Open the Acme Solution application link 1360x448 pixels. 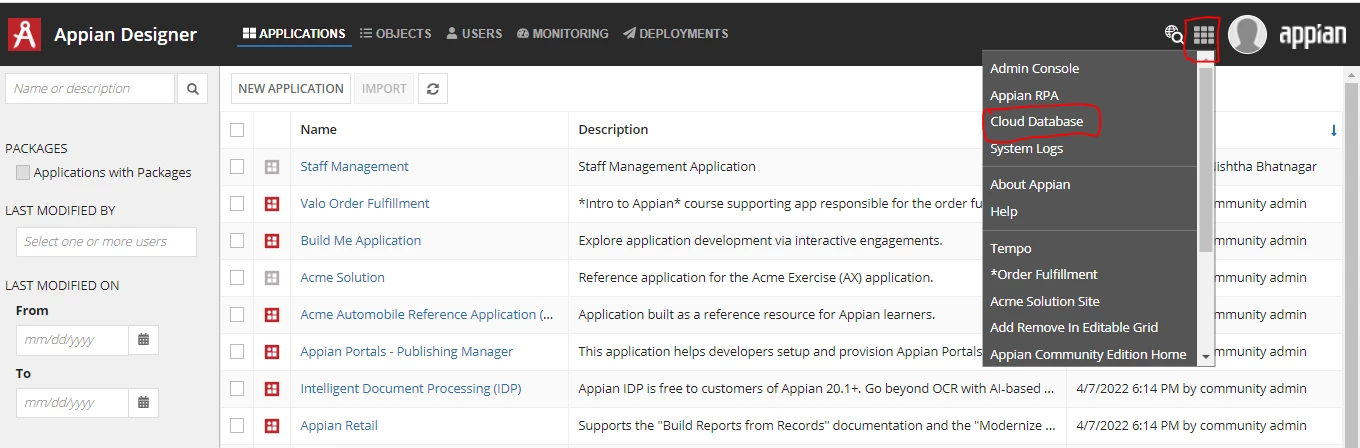tap(342, 278)
